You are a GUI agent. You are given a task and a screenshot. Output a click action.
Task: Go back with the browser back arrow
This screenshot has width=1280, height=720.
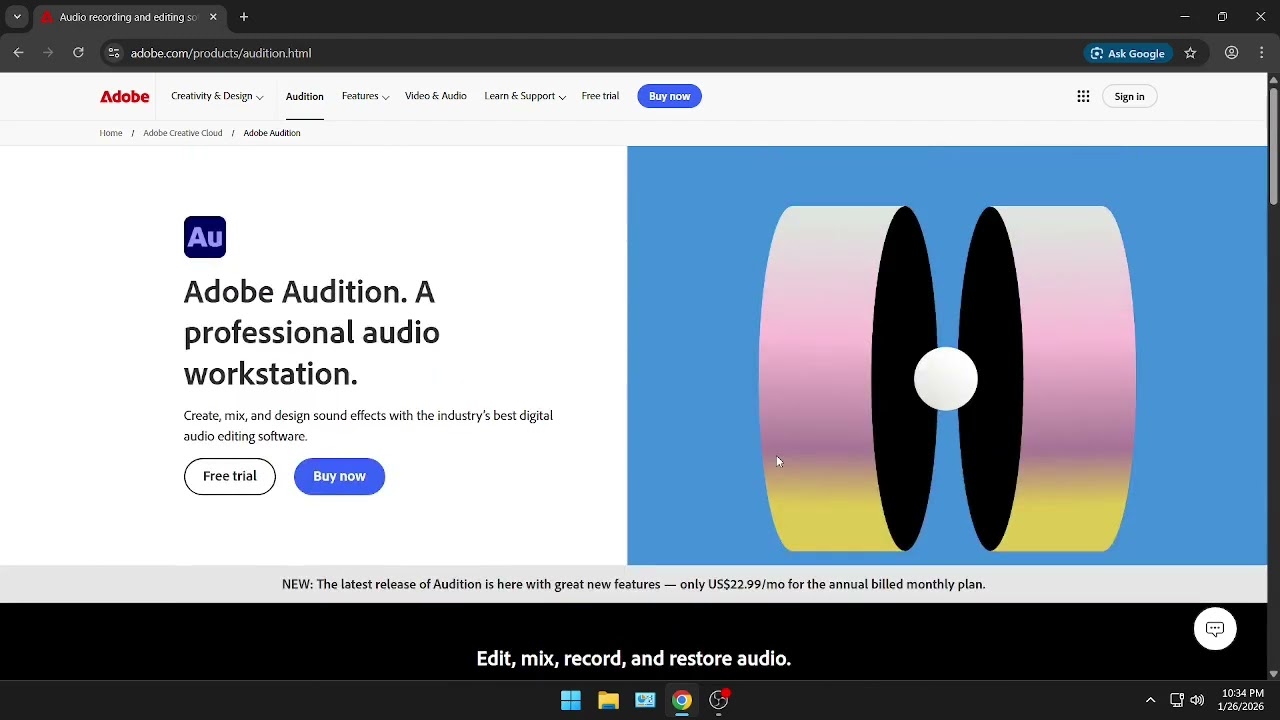point(18,53)
